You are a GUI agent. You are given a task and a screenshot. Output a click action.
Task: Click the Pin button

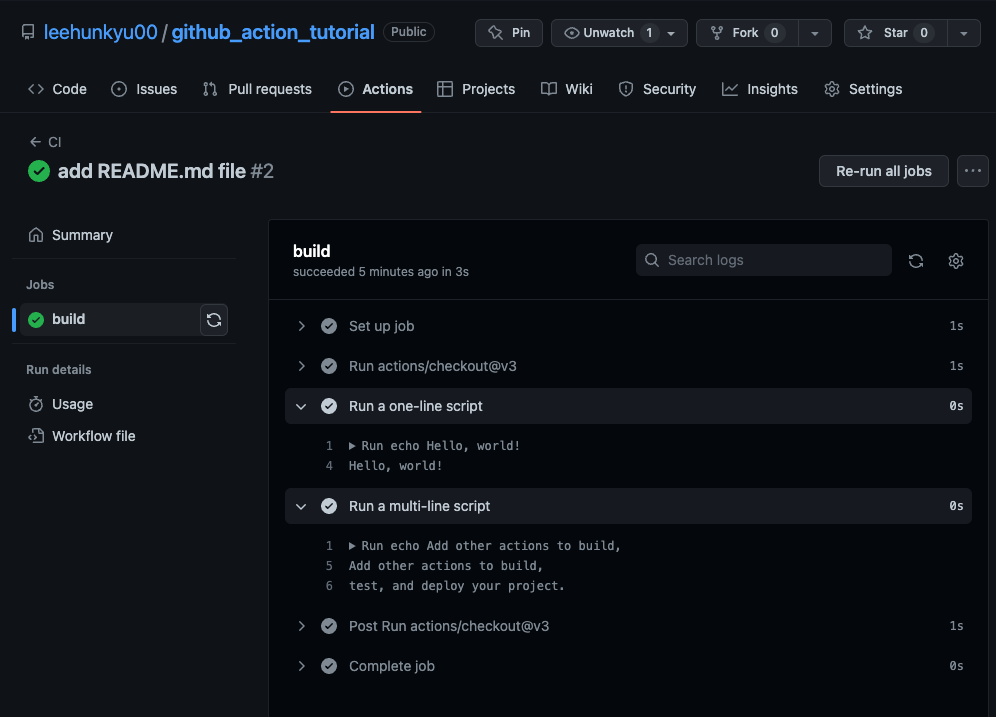coord(509,33)
